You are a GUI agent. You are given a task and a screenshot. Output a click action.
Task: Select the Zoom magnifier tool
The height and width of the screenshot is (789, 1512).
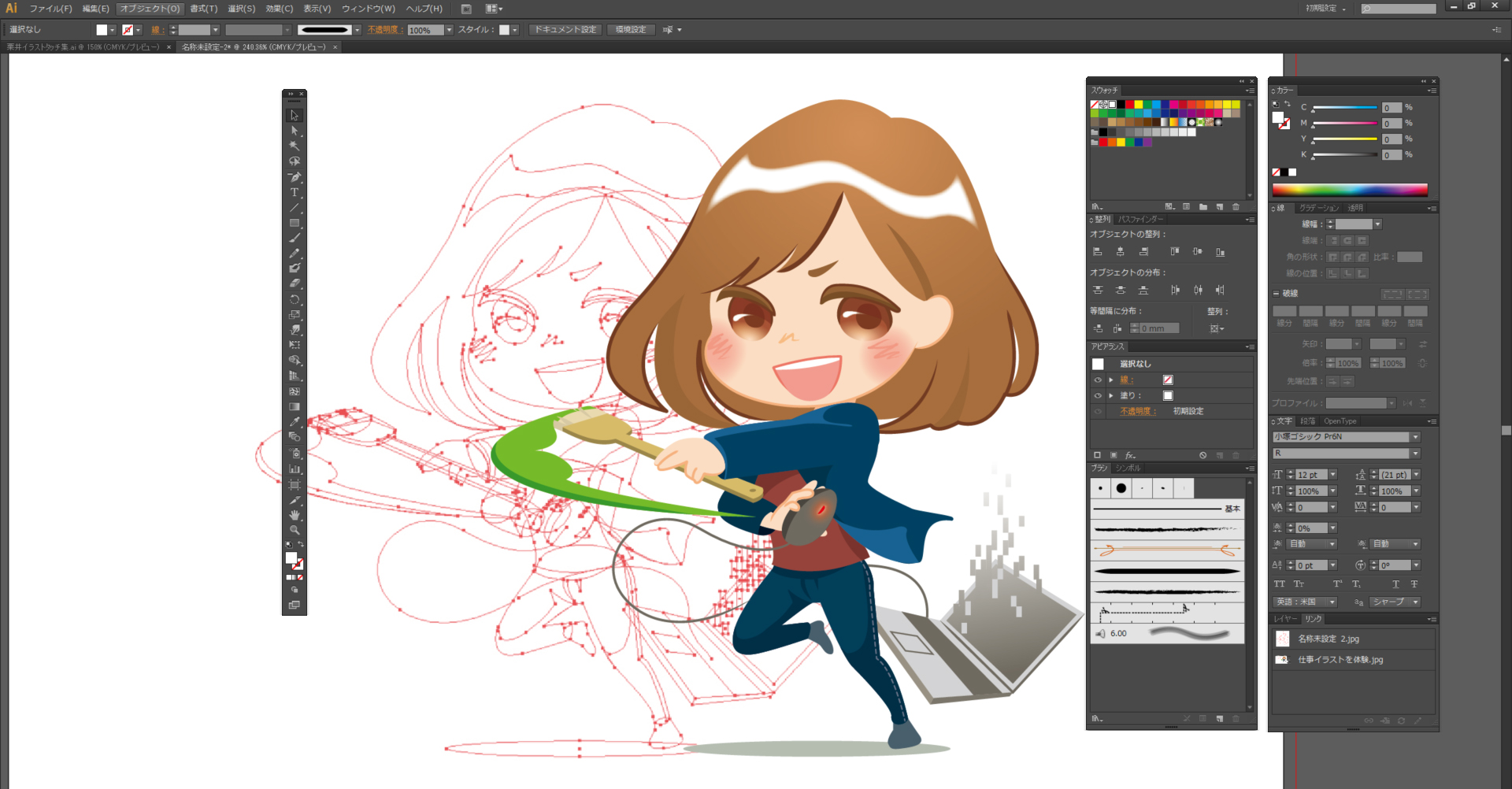pyautogui.click(x=295, y=530)
